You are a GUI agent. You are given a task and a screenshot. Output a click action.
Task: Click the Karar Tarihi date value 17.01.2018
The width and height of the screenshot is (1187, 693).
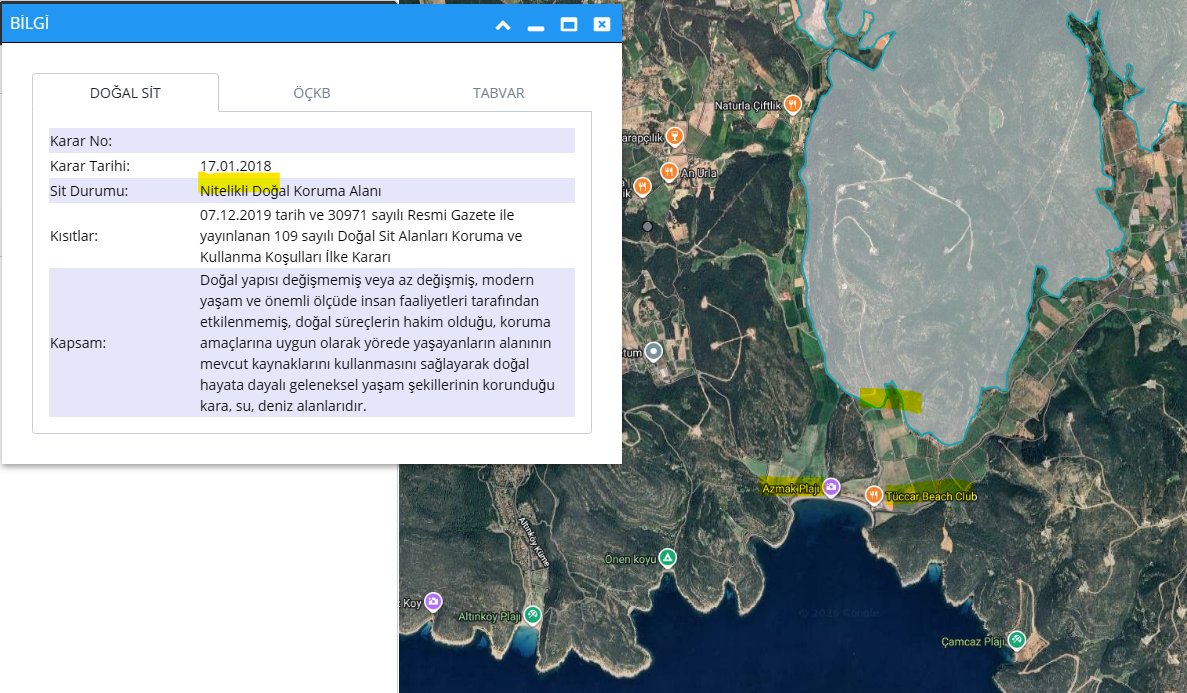[235, 166]
